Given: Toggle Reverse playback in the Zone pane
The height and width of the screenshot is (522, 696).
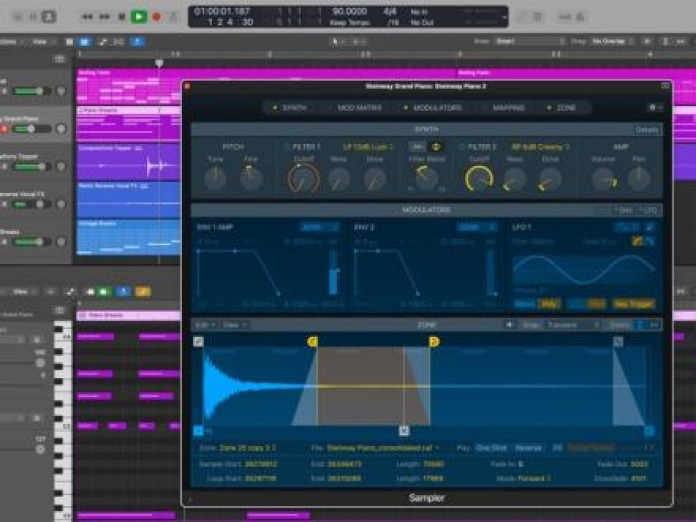Looking at the screenshot, I should click(x=528, y=448).
